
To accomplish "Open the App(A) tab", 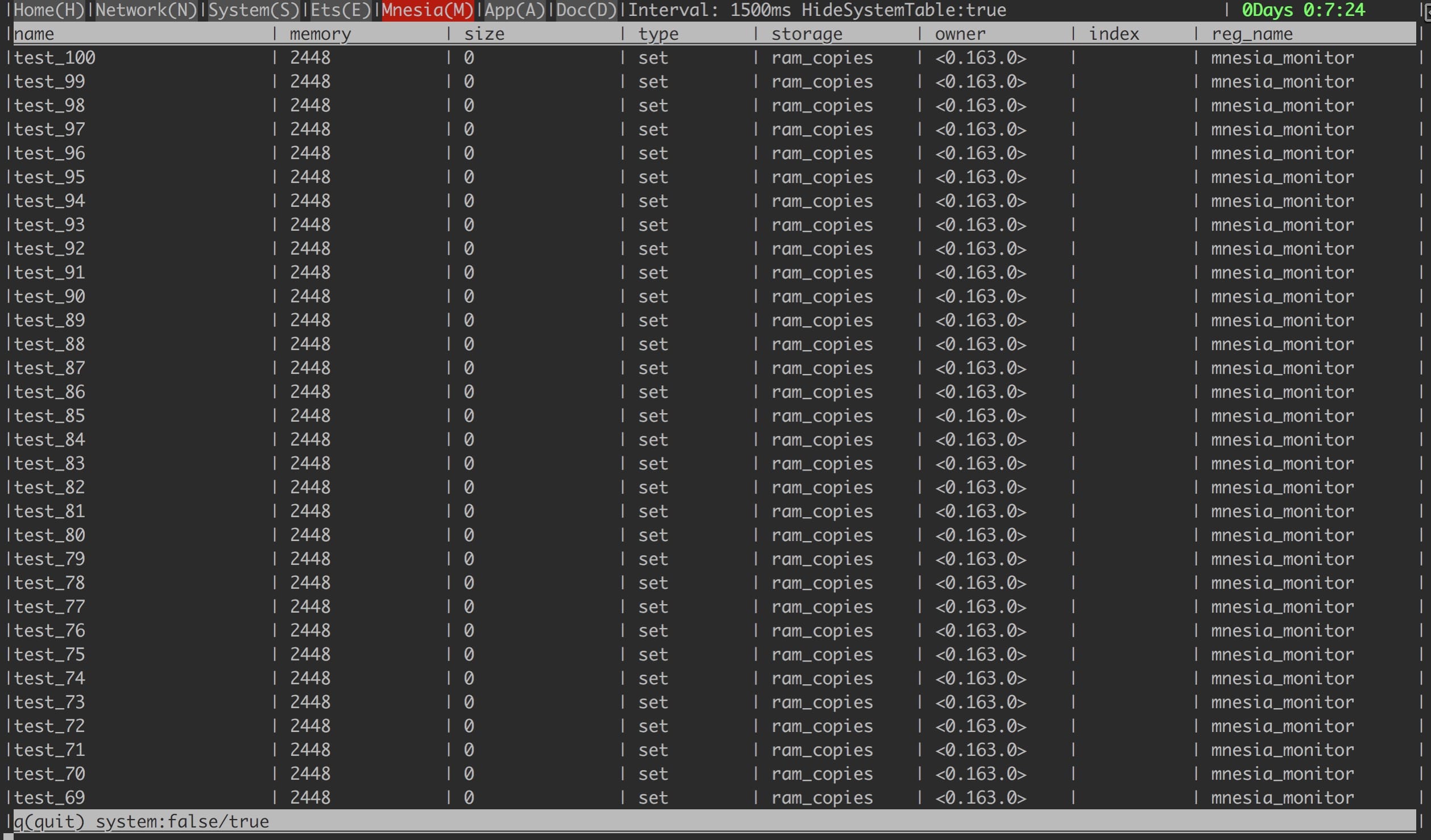I will click(x=515, y=10).
